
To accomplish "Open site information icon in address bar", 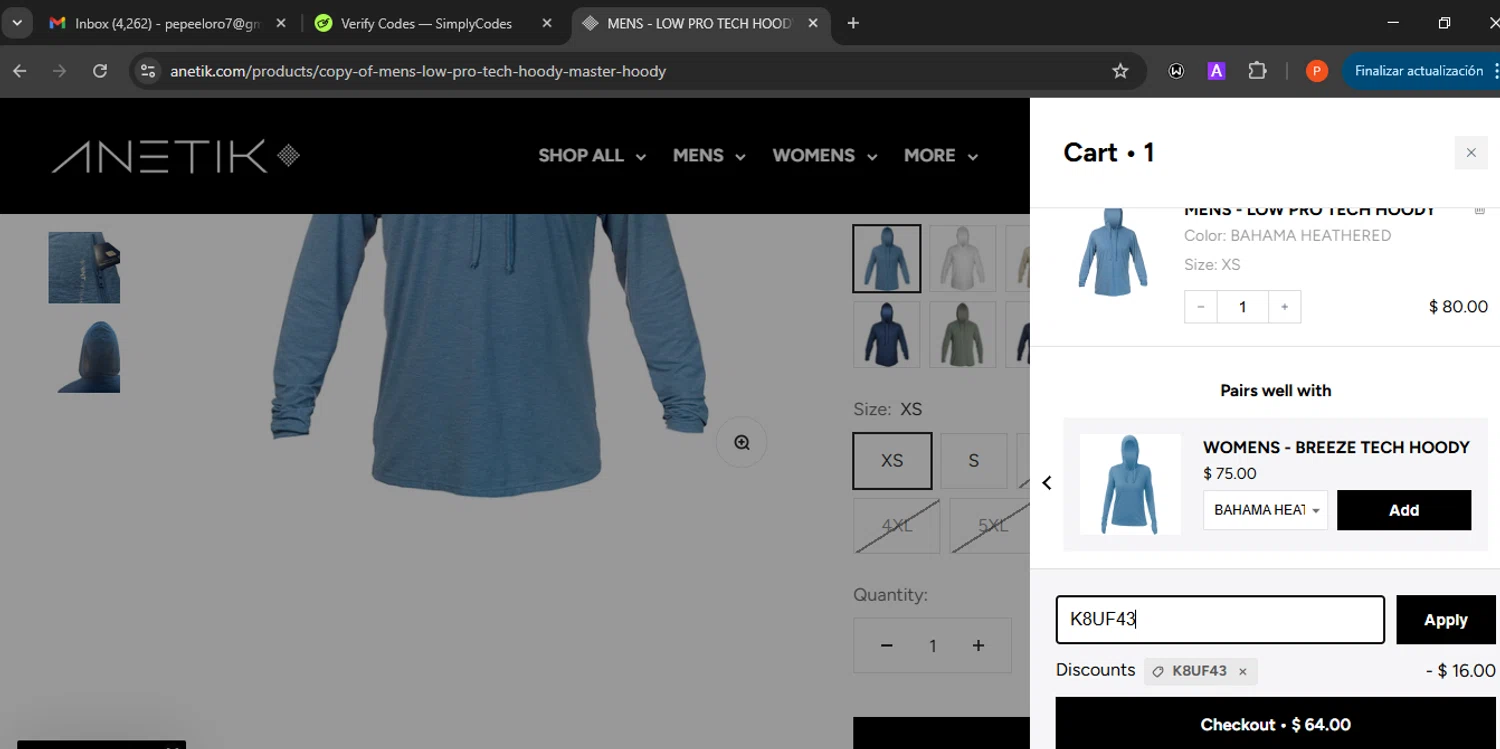I will click(x=148, y=71).
